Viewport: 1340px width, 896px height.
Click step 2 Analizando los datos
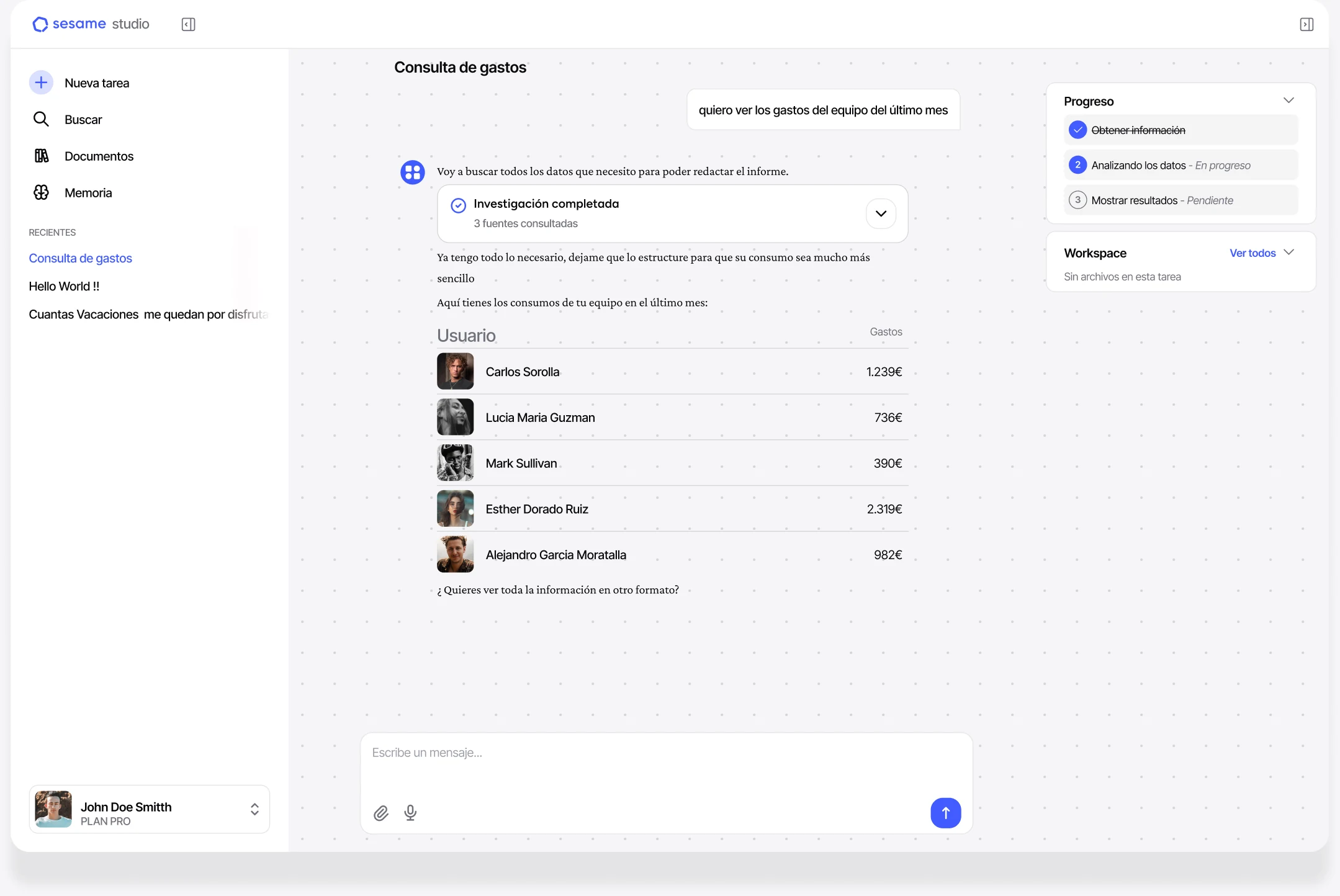tap(1180, 165)
